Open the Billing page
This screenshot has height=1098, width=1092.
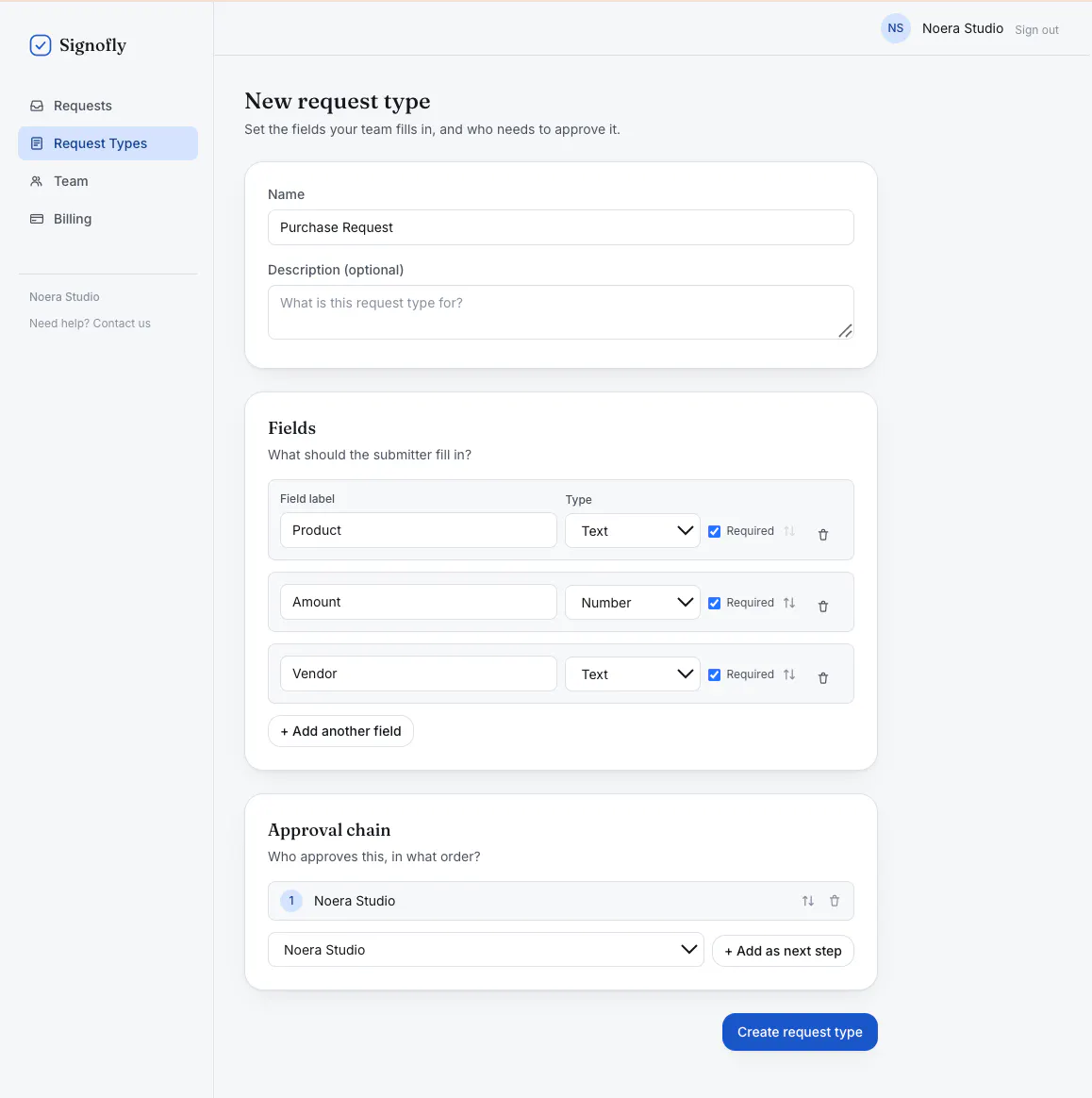[108, 219]
